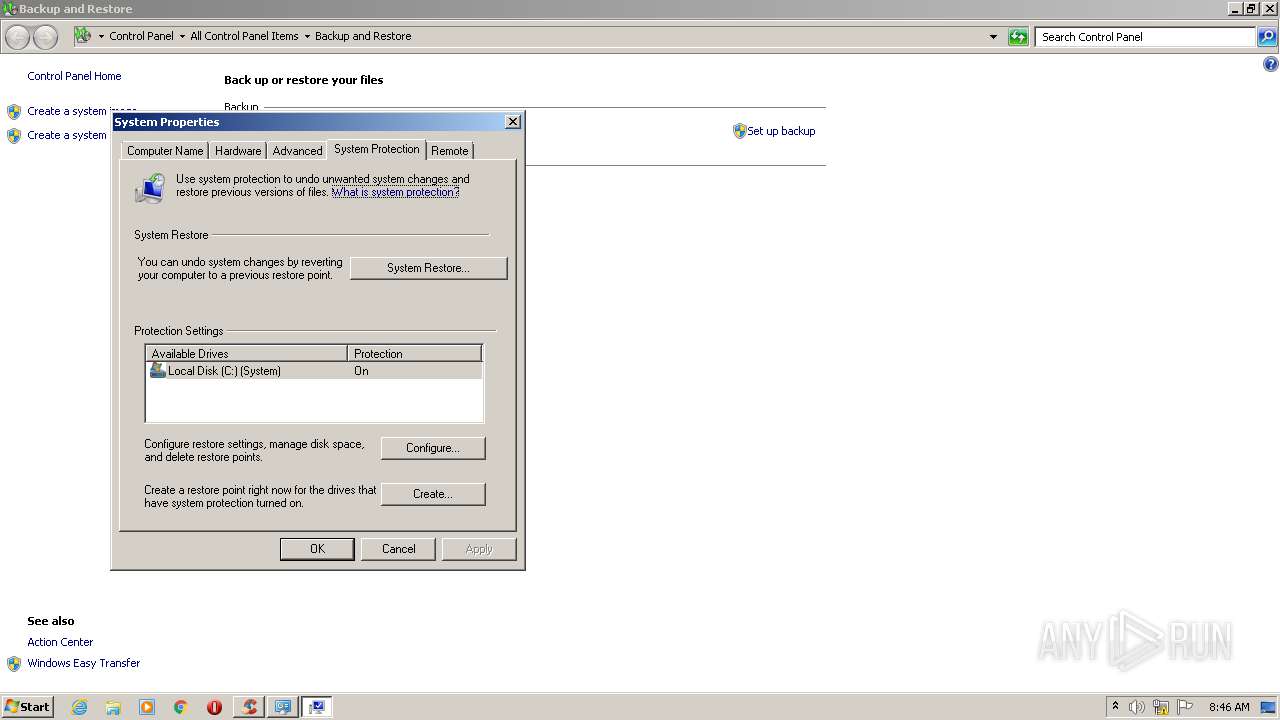Screen dimensions: 1280x720
Task: Expand dropdown arrow after Control Panel breadcrumb
Action: click(x=182, y=36)
